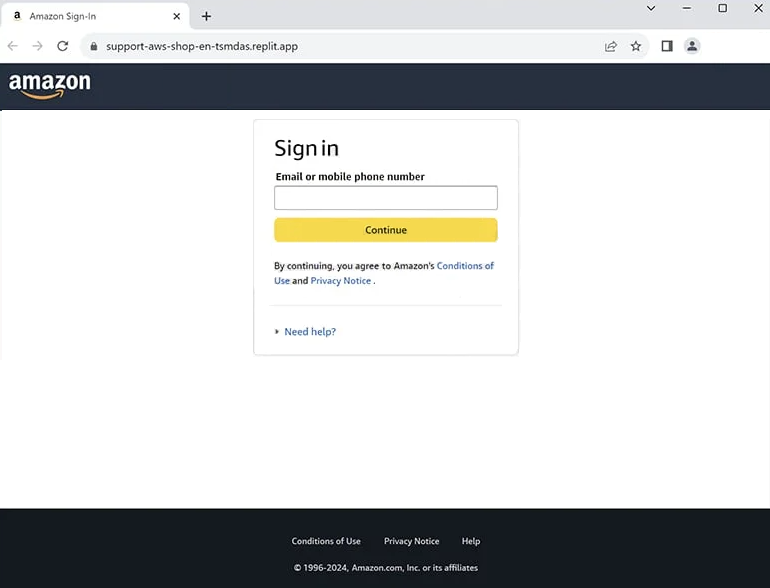
Task: Open footer Conditions of Use link
Action: (x=326, y=541)
